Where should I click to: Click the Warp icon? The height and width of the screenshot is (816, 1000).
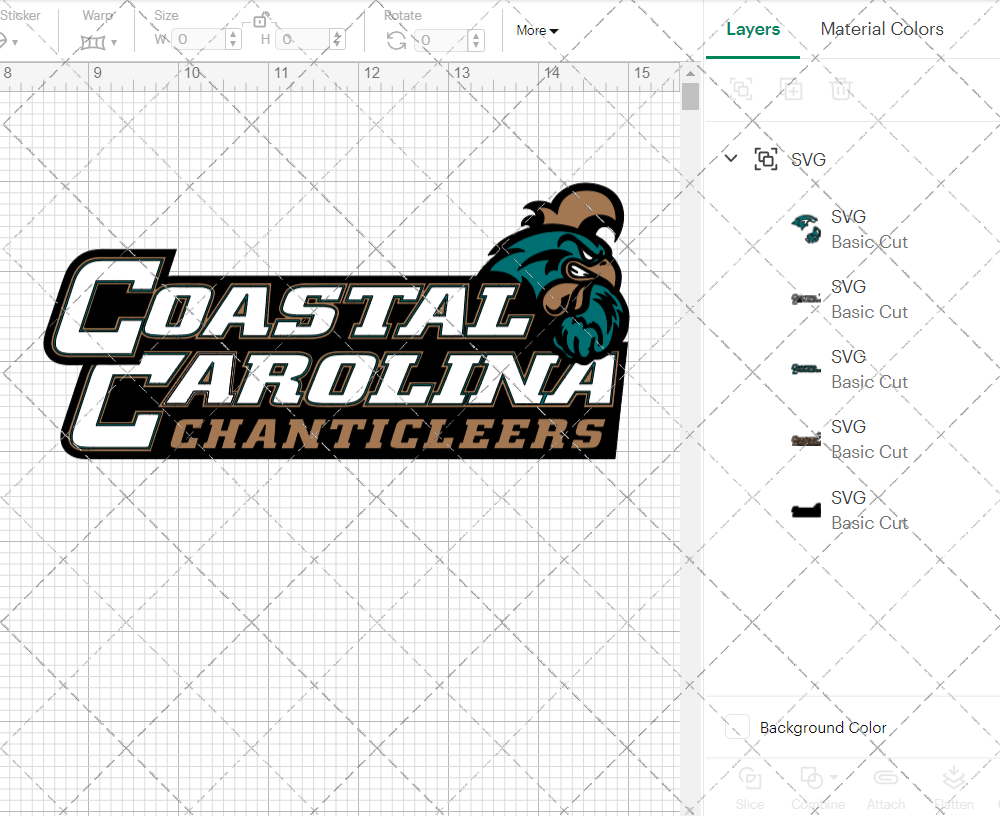(x=95, y=40)
